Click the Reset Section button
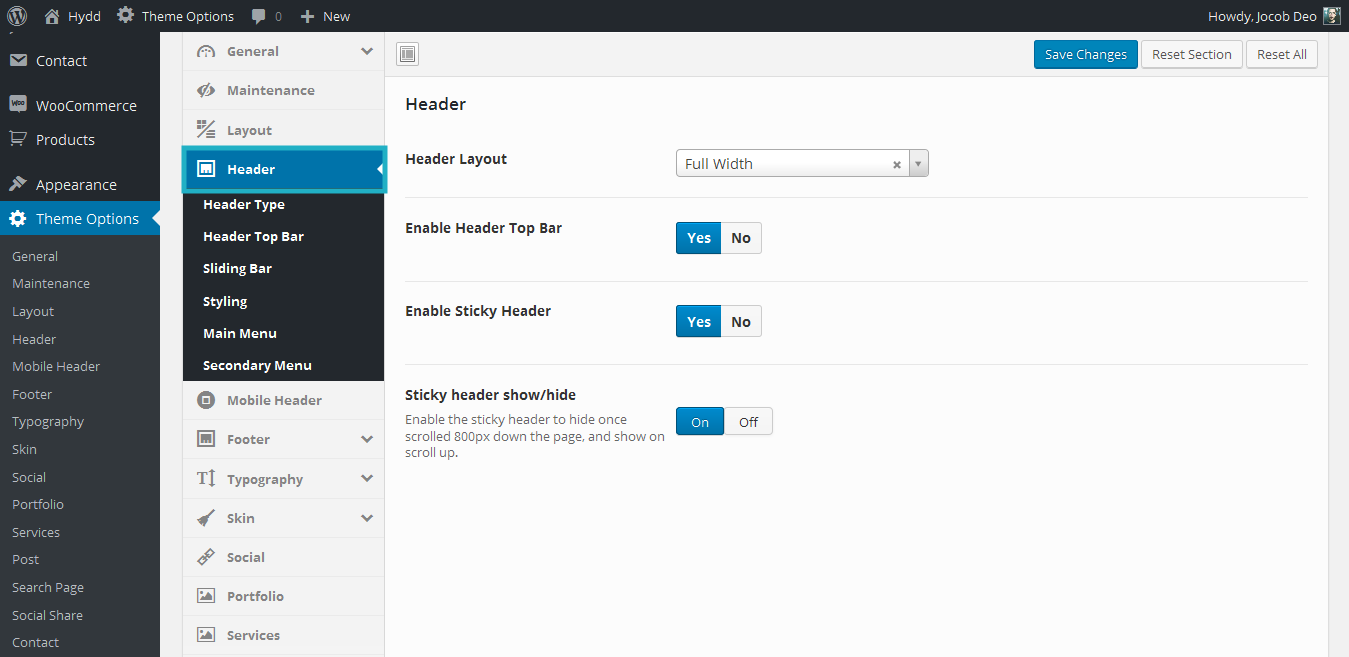This screenshot has height=657, width=1349. tap(1191, 55)
